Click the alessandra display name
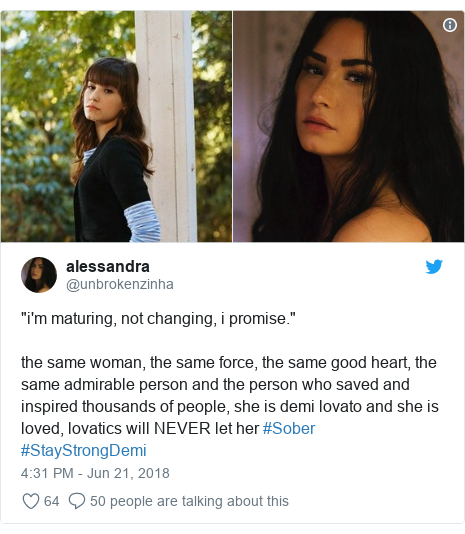The image size is (465, 534). [108, 267]
